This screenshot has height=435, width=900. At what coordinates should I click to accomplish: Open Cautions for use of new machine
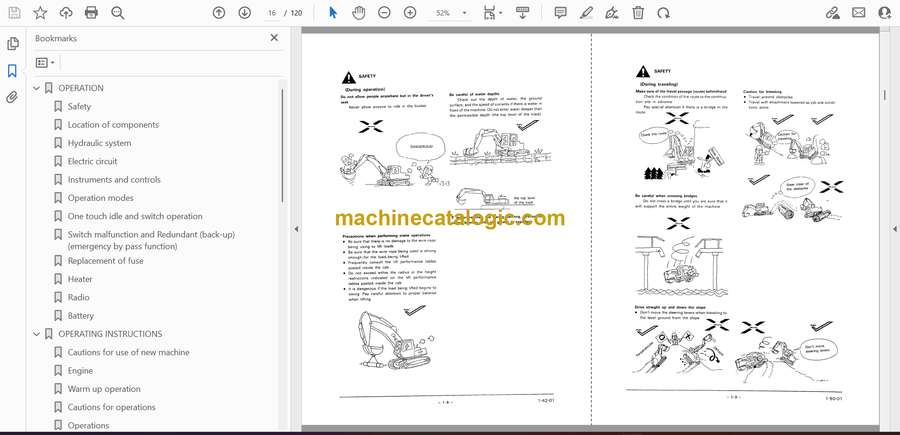point(128,352)
